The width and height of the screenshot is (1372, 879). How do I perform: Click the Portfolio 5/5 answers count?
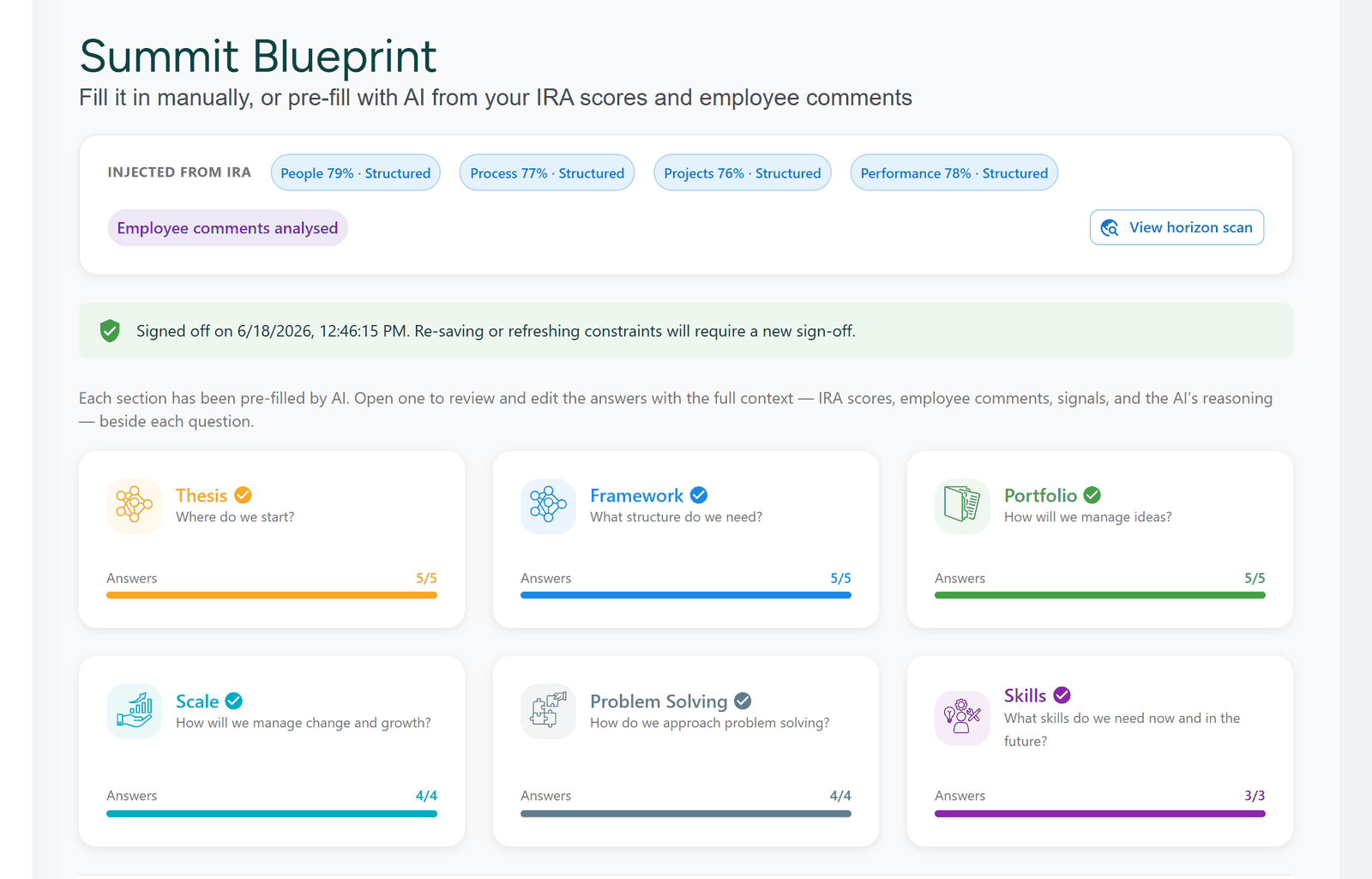[1255, 578]
